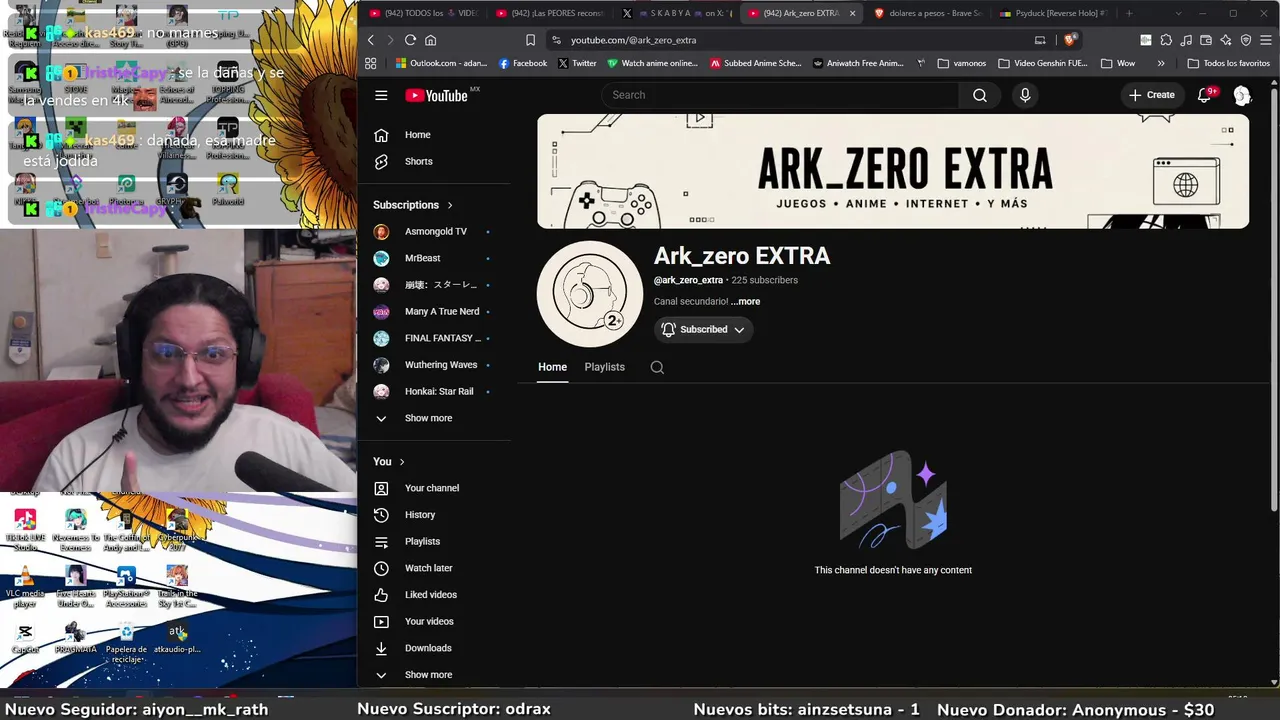Switch to the TODOS los VIDEO browser tab
The height and width of the screenshot is (720, 1280).
[x=424, y=13]
